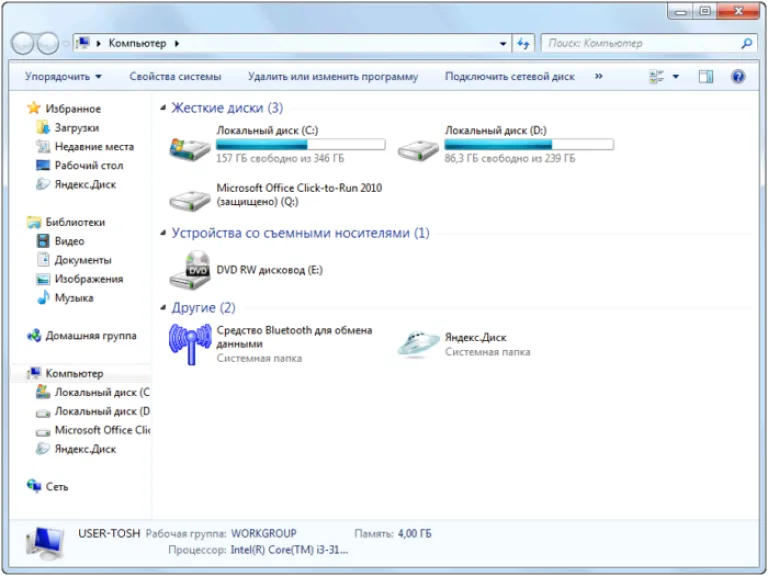Open the DVD RW drive (E:) icon
The height and width of the screenshot is (576, 768).
click(190, 270)
